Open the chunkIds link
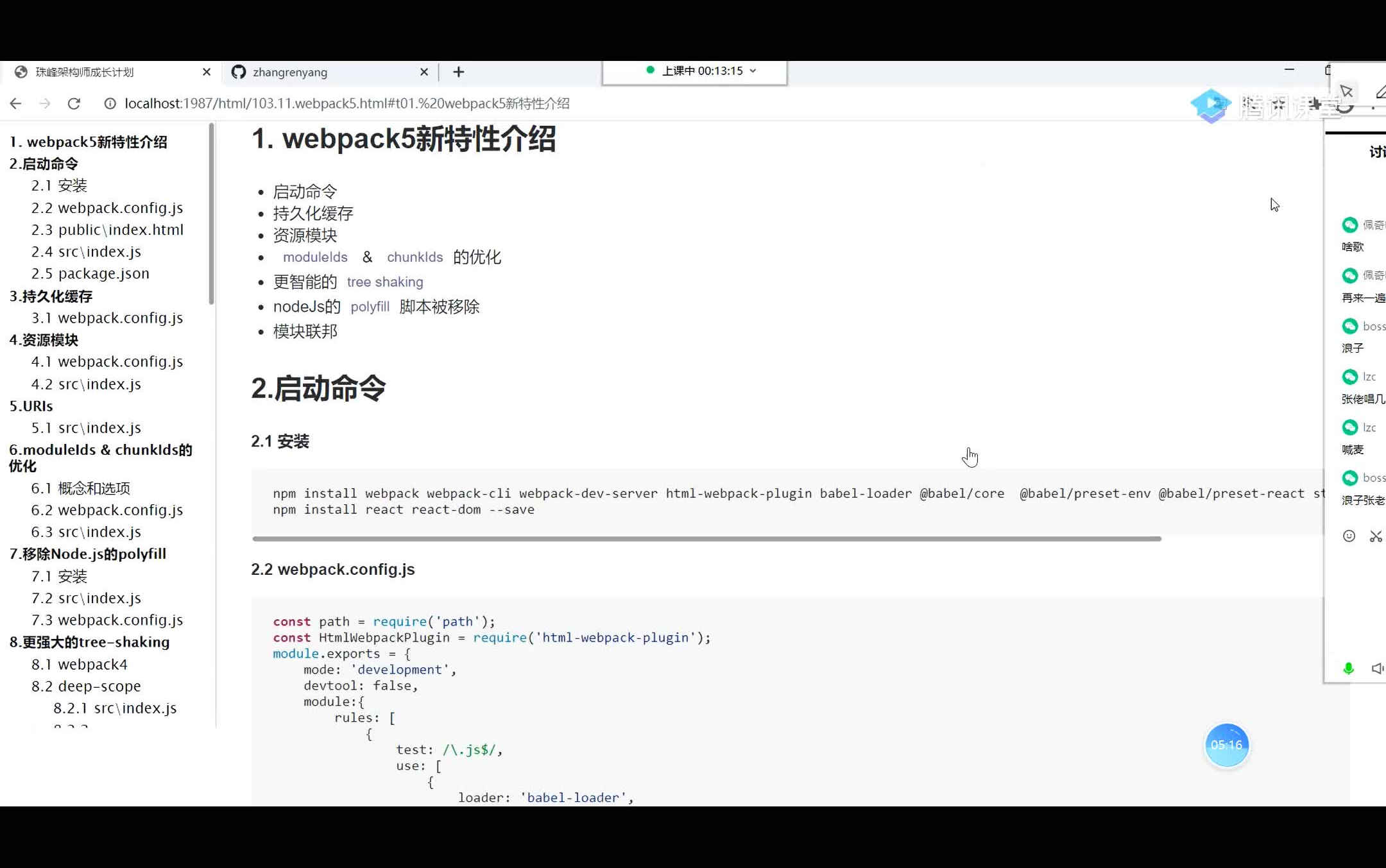 tap(415, 257)
